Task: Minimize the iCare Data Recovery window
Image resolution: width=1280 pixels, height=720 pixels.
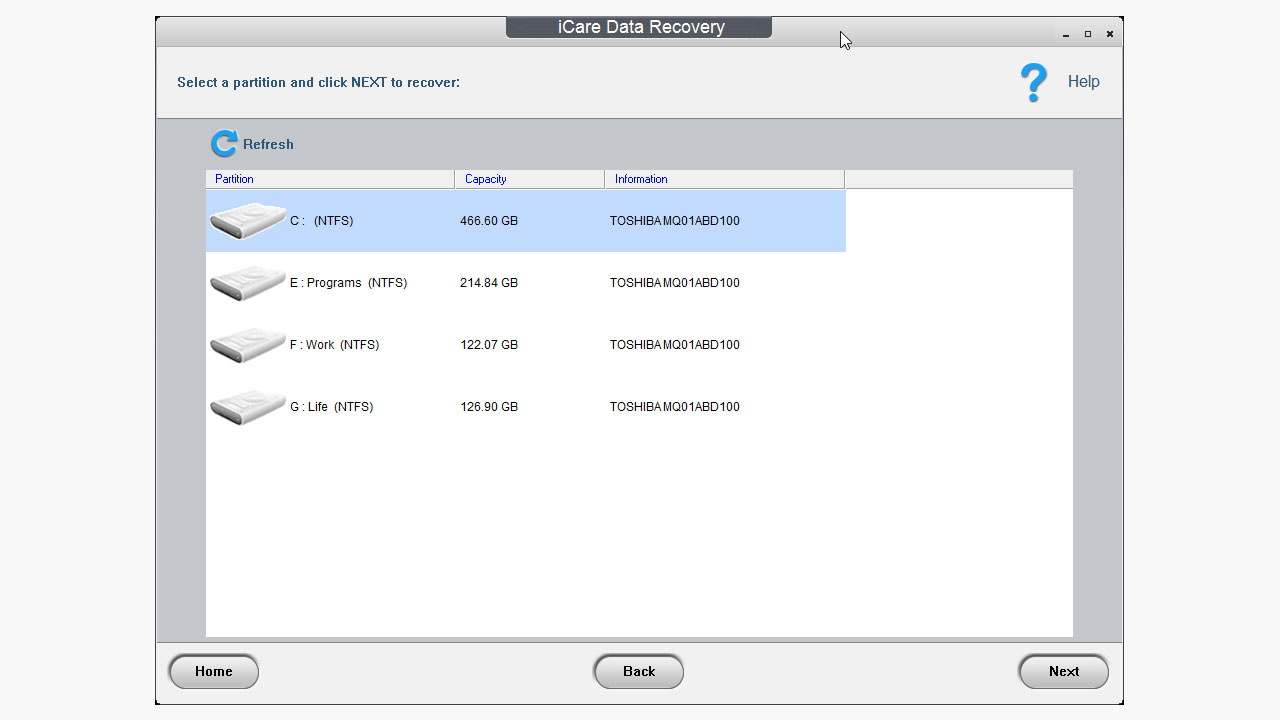Action: pyautogui.click(x=1067, y=34)
